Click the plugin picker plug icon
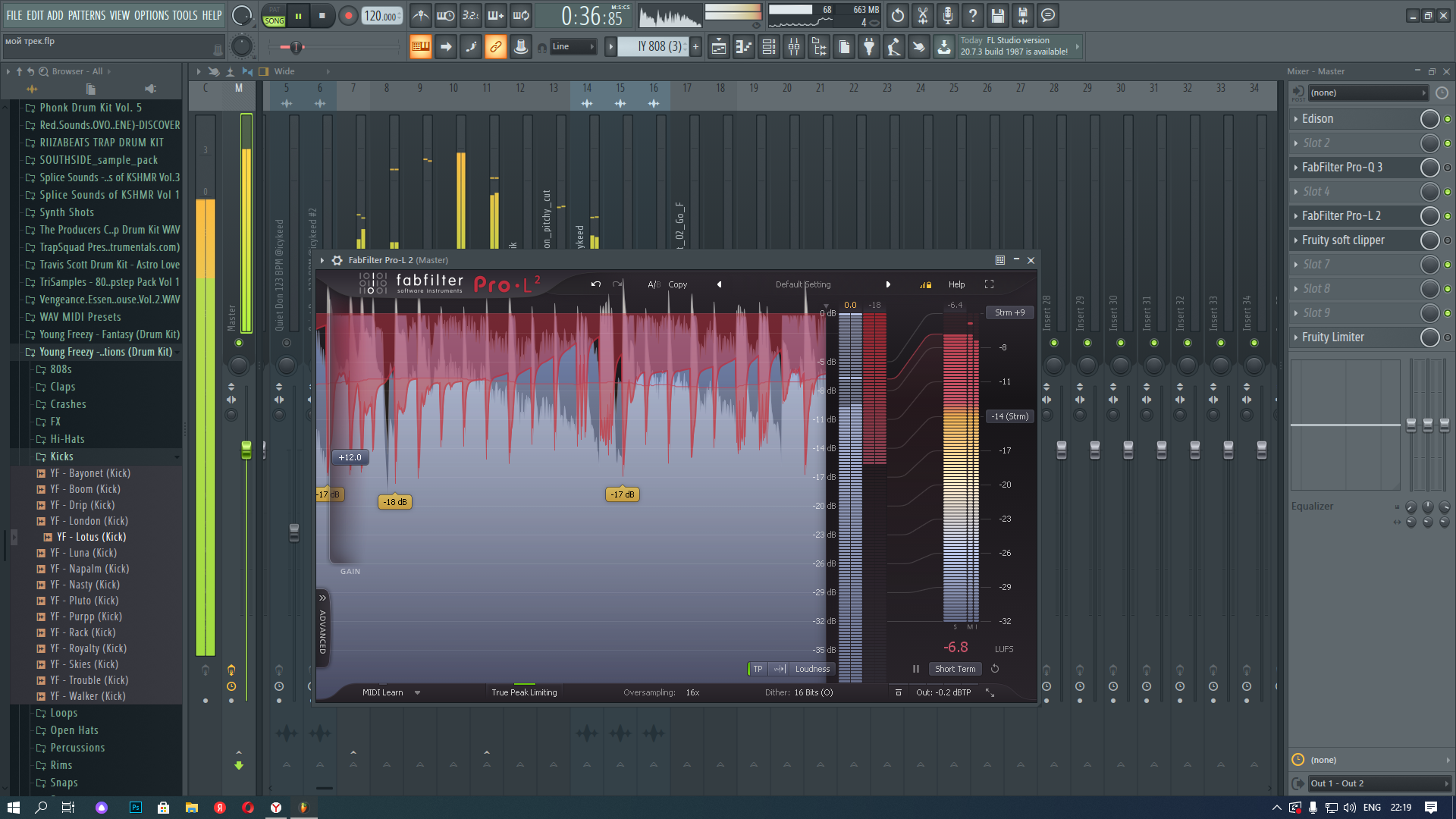1456x819 pixels. [869, 47]
